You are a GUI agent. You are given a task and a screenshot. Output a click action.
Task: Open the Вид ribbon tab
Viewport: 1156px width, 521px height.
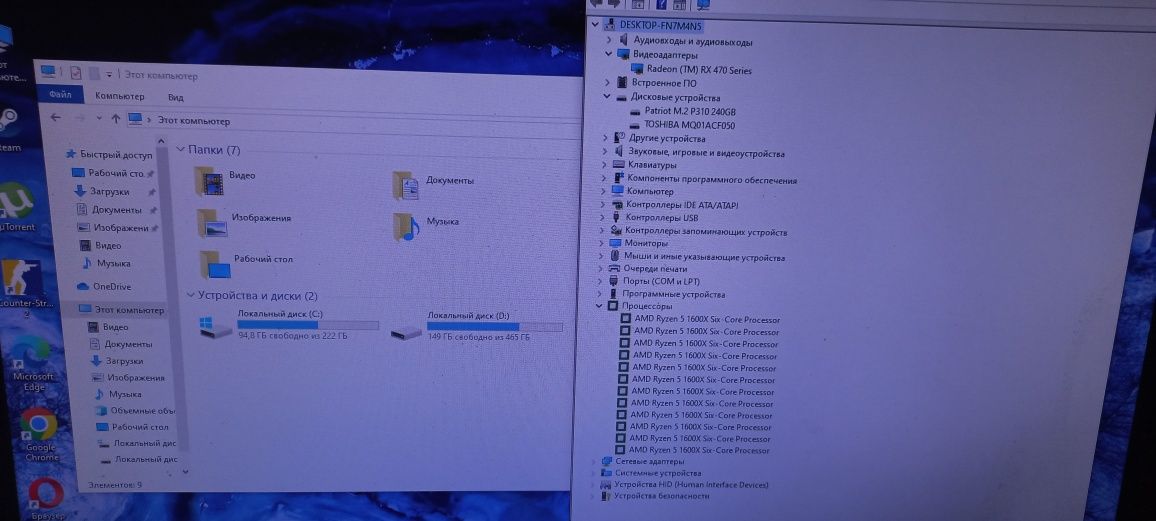click(175, 97)
